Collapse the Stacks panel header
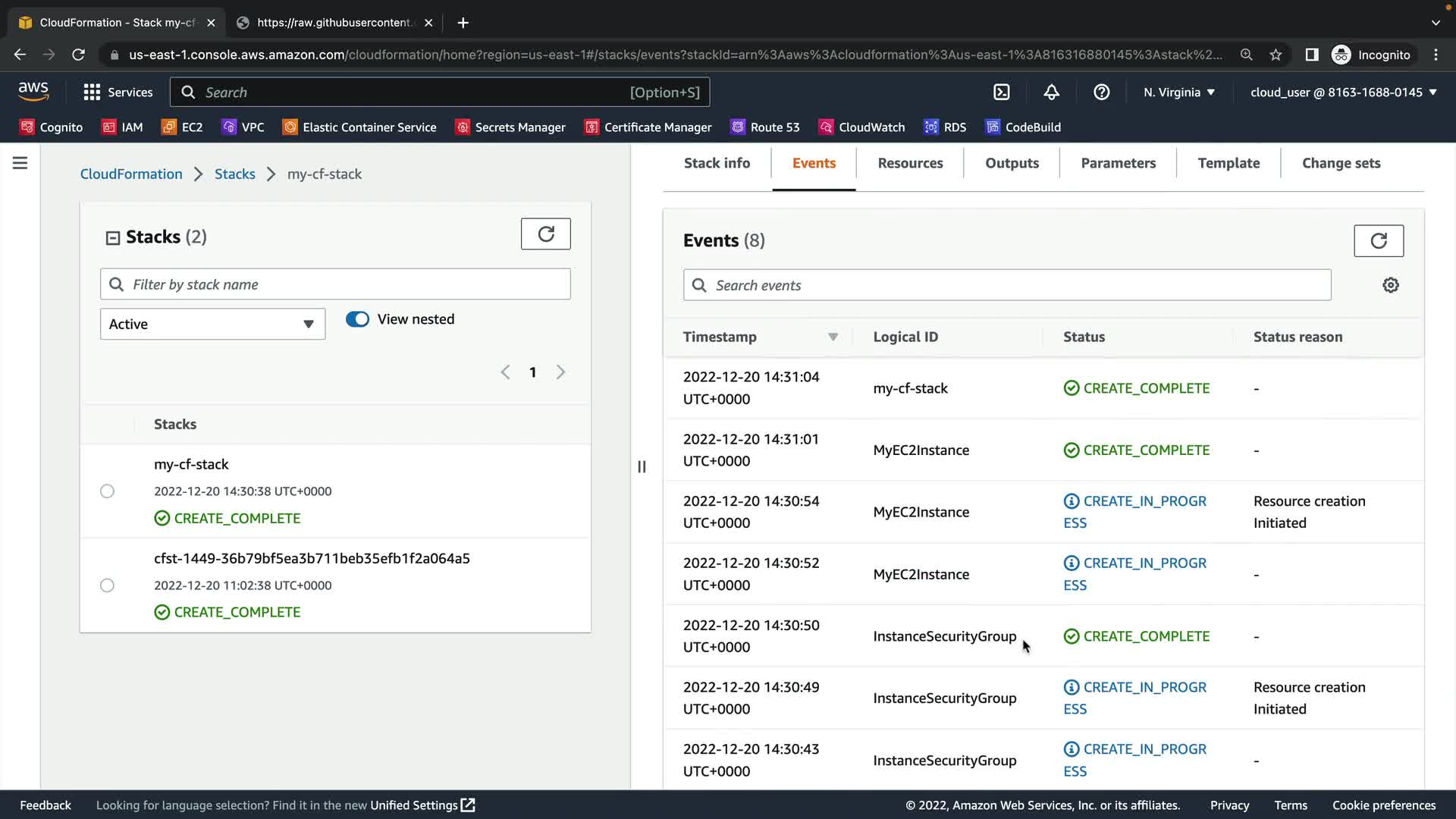Image resolution: width=1456 pixels, height=819 pixels. coord(113,238)
